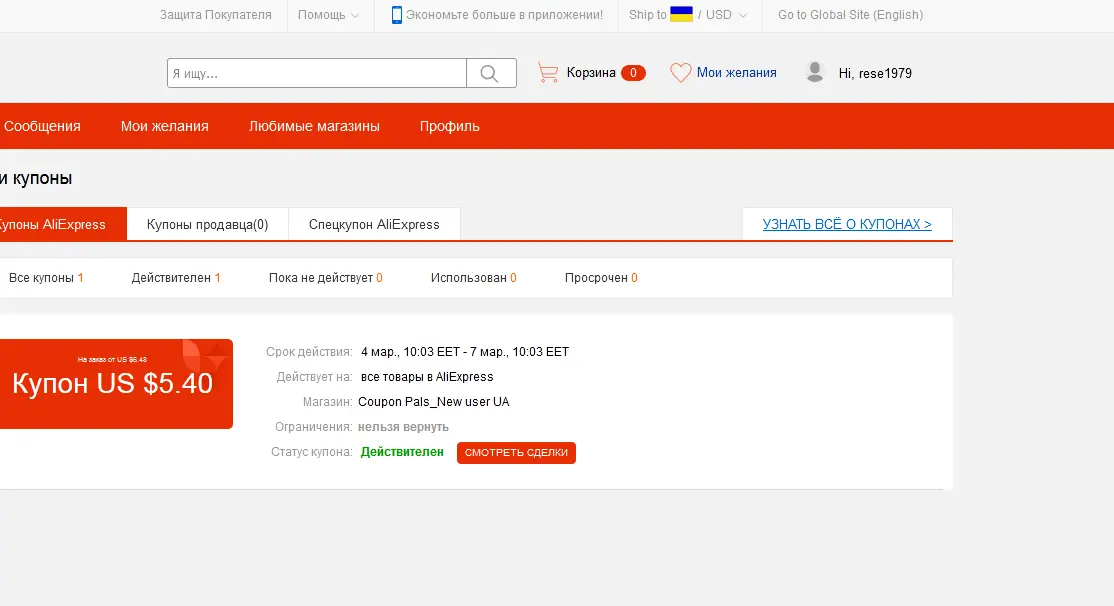Click все товары в AliExpress text

427,377
